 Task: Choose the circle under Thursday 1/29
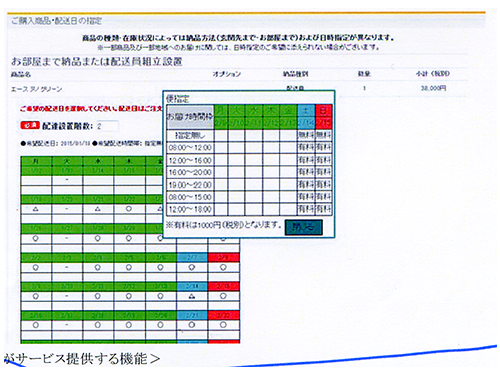(129, 239)
